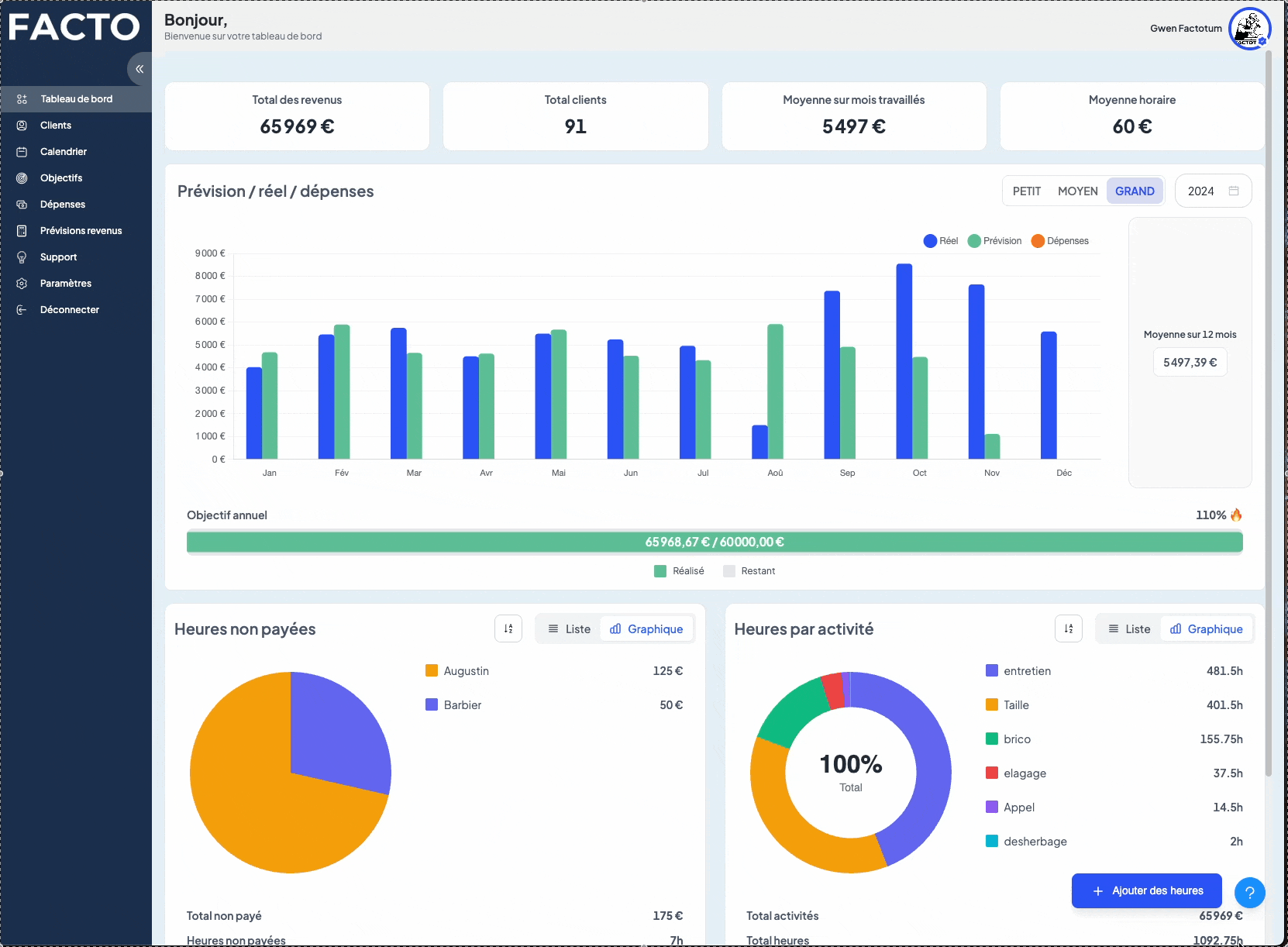Click the Déconnecter logout icon
Viewport: 1288px width, 947px height.
(22, 310)
